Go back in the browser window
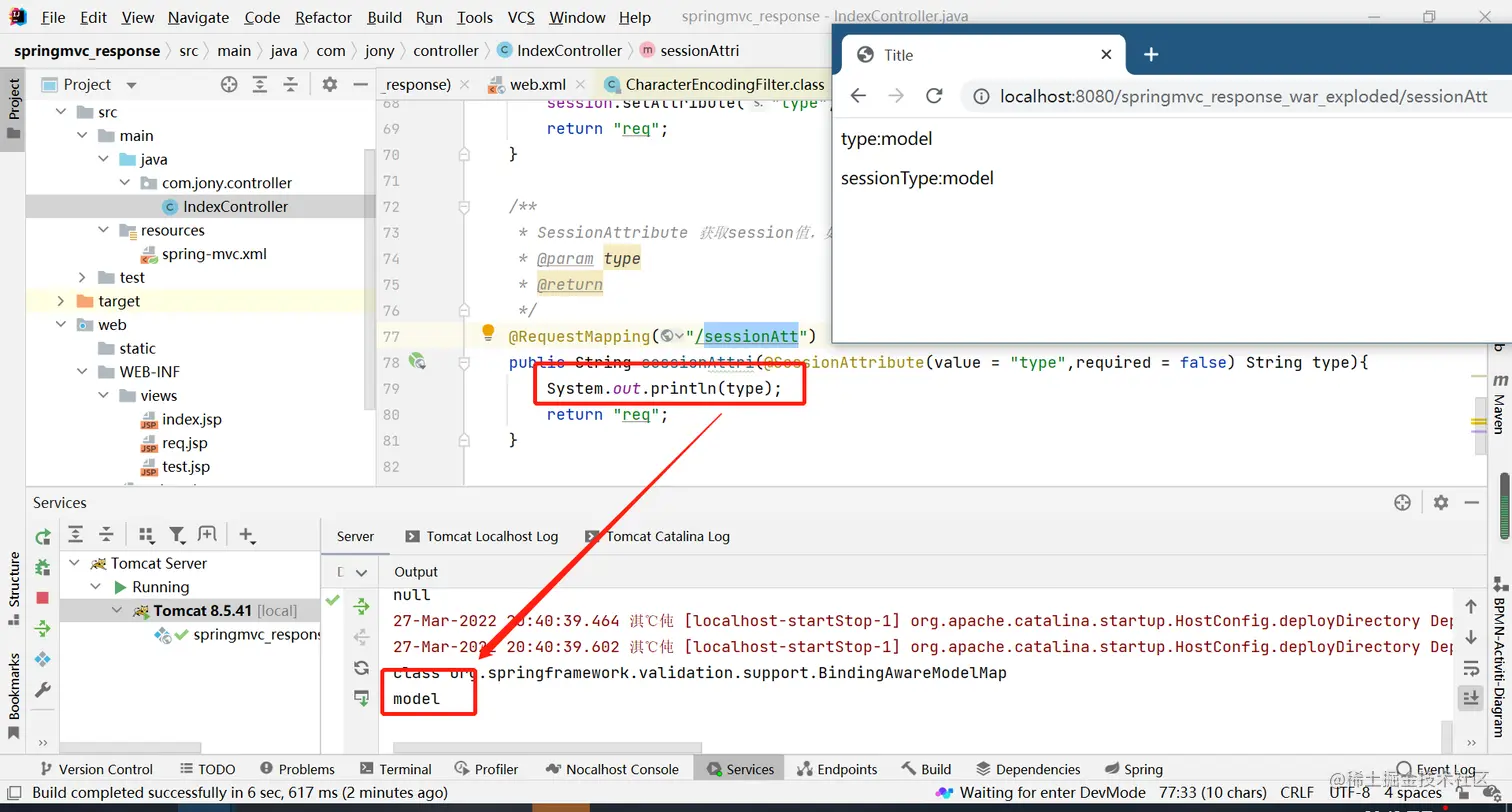 tap(858, 96)
